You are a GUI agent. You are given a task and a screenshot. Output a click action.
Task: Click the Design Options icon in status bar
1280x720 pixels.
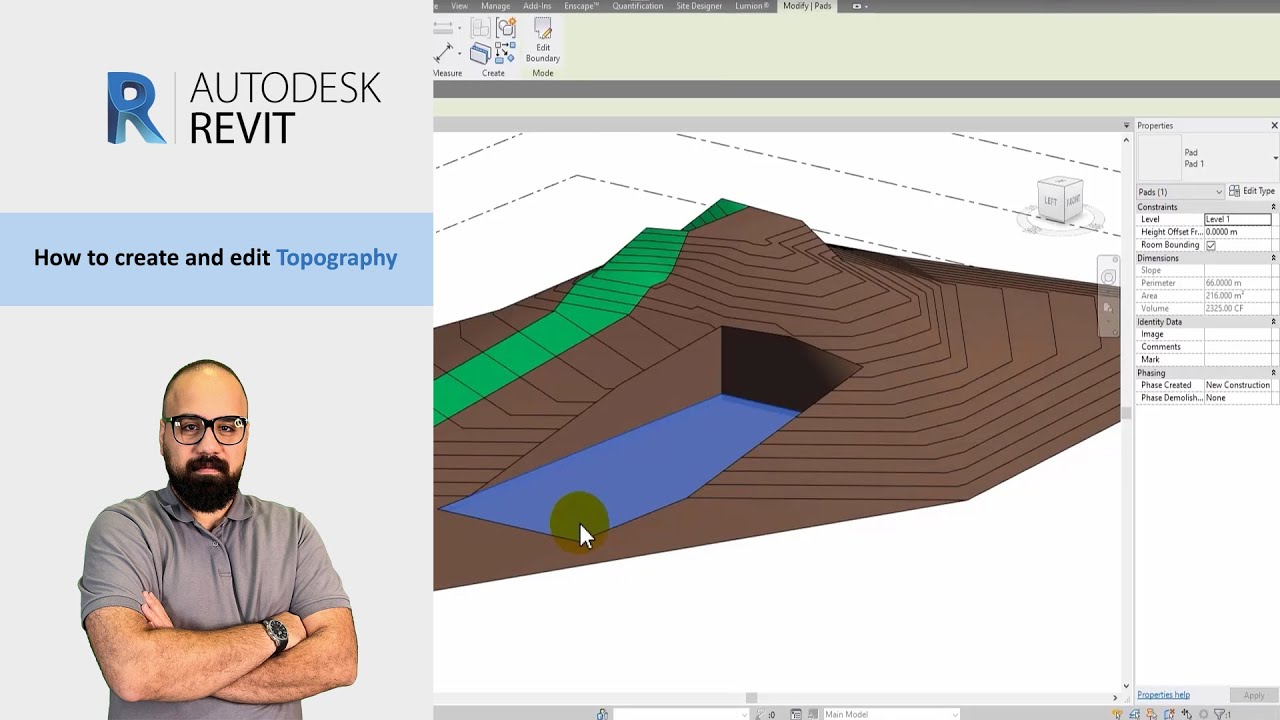coord(796,714)
